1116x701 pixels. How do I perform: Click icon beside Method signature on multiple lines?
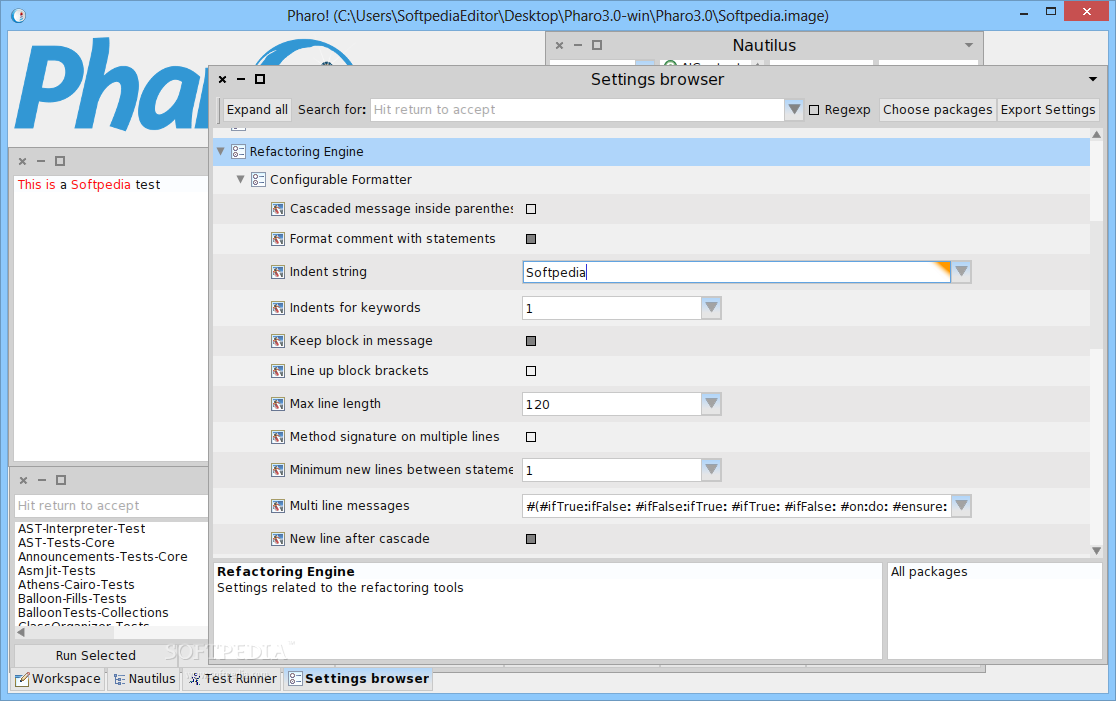coord(278,437)
